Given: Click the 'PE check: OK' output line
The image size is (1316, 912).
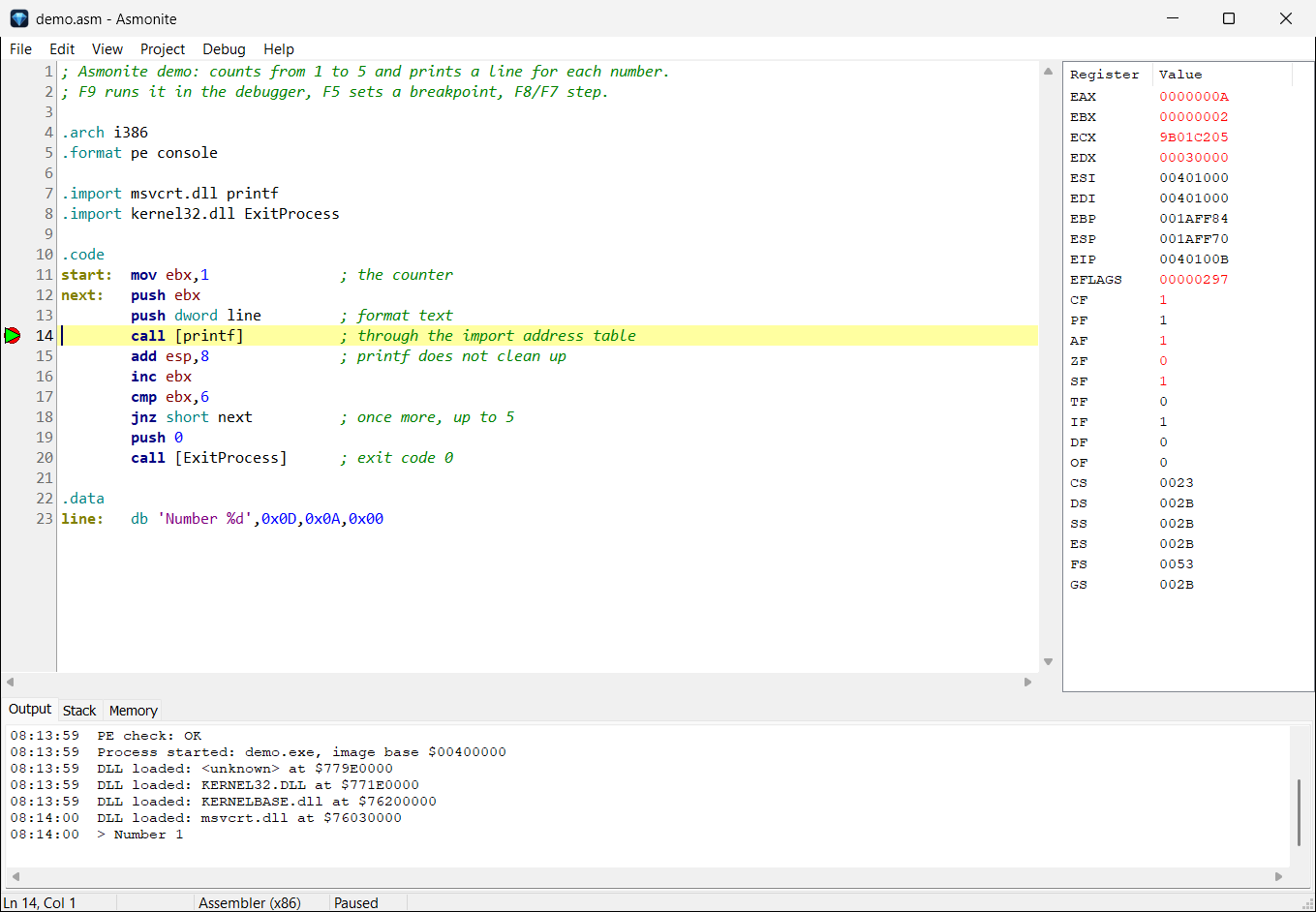Looking at the screenshot, I should (149, 736).
